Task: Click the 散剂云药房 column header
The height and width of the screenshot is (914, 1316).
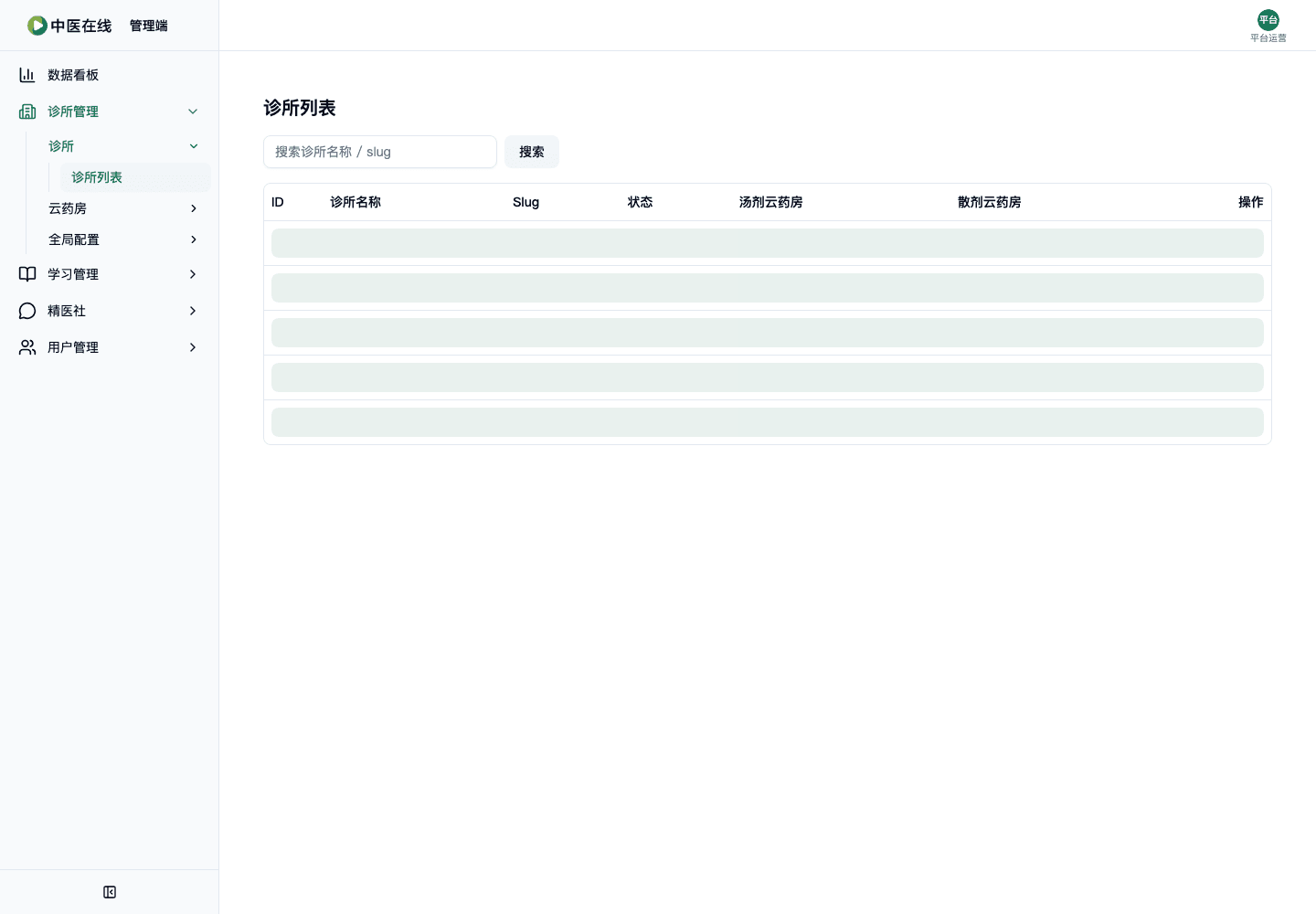Action: pyautogui.click(x=990, y=202)
